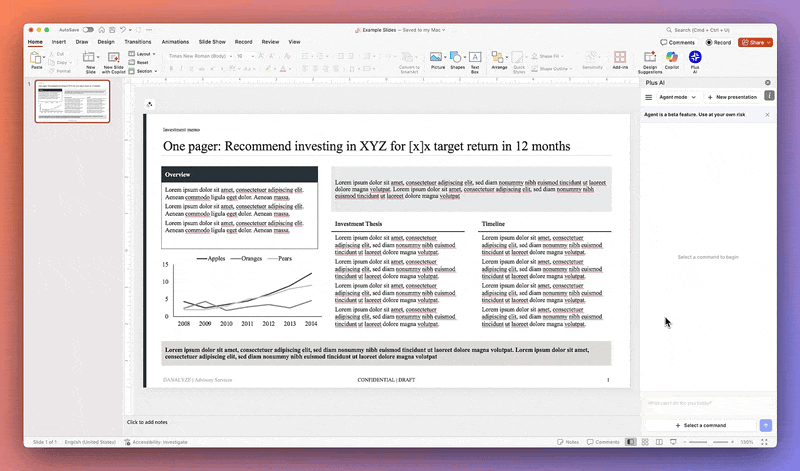Click the Shapes icon

tap(457, 60)
